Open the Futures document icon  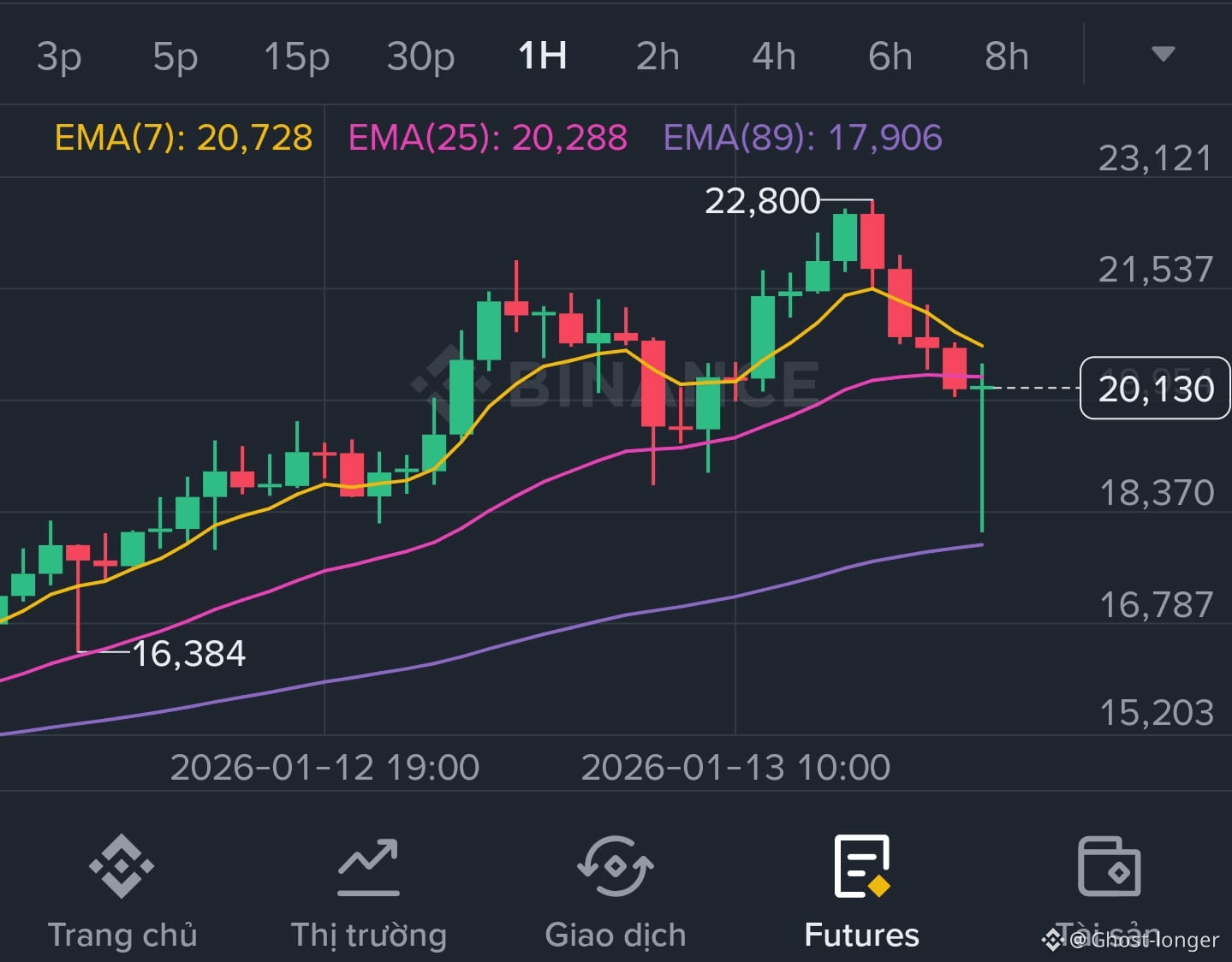point(862,866)
